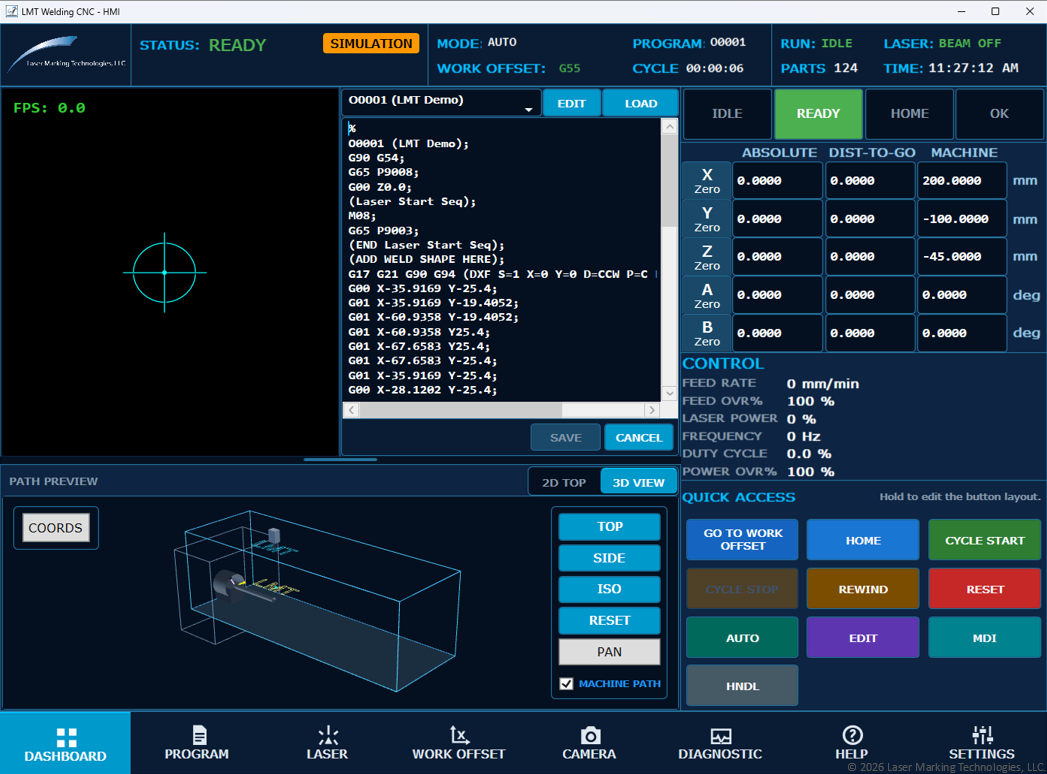
Task: Click the CYCLE START button
Action: click(984, 540)
